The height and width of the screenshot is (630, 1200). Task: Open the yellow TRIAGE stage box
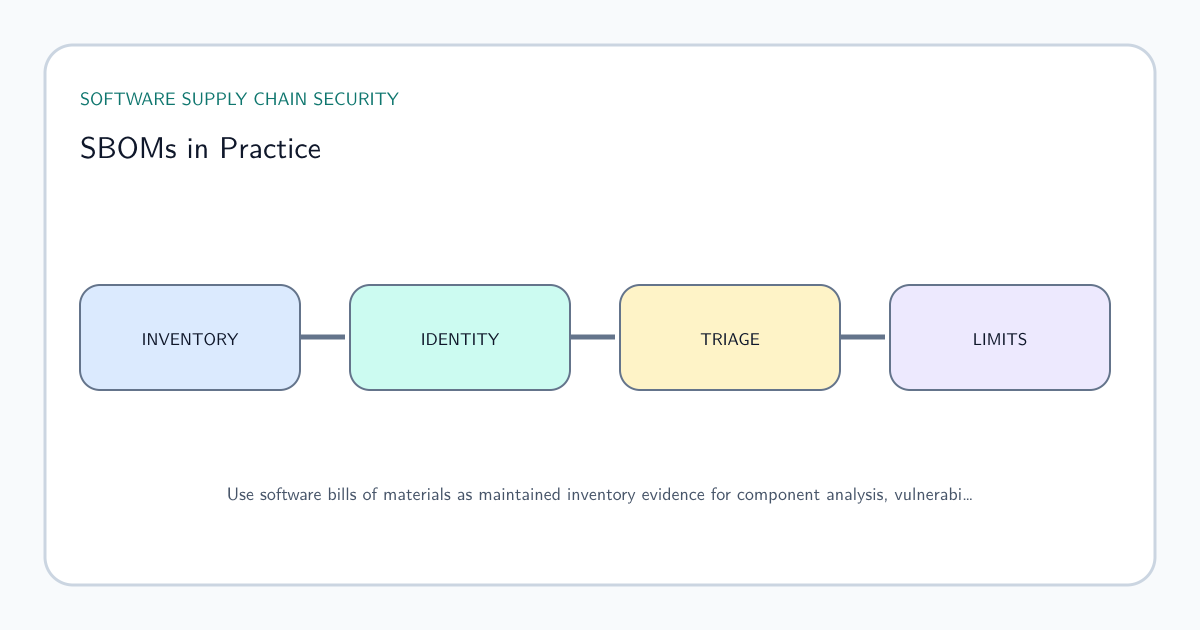730,337
